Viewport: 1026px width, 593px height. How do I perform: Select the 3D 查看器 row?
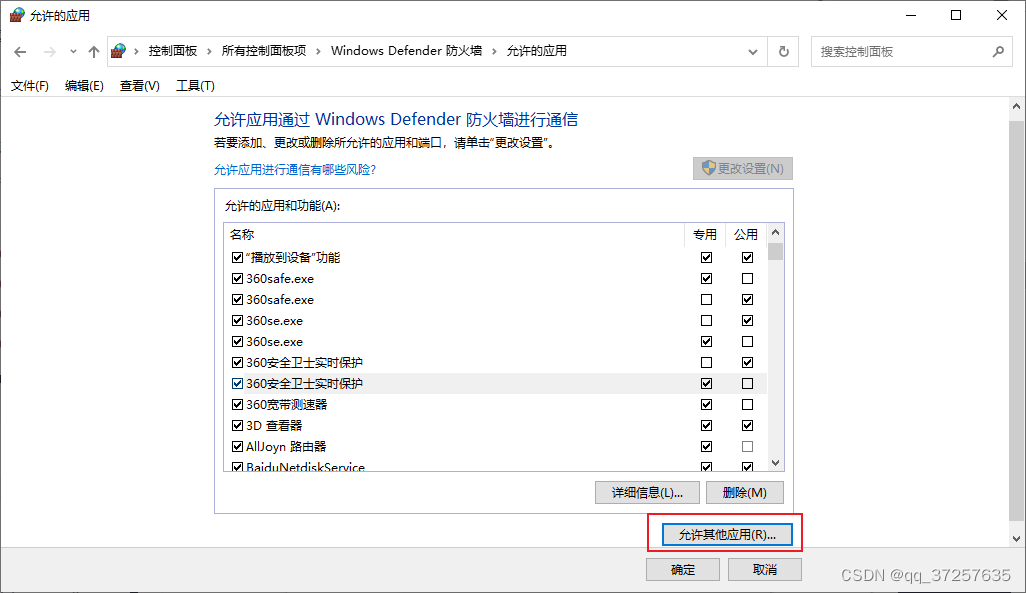(x=495, y=425)
